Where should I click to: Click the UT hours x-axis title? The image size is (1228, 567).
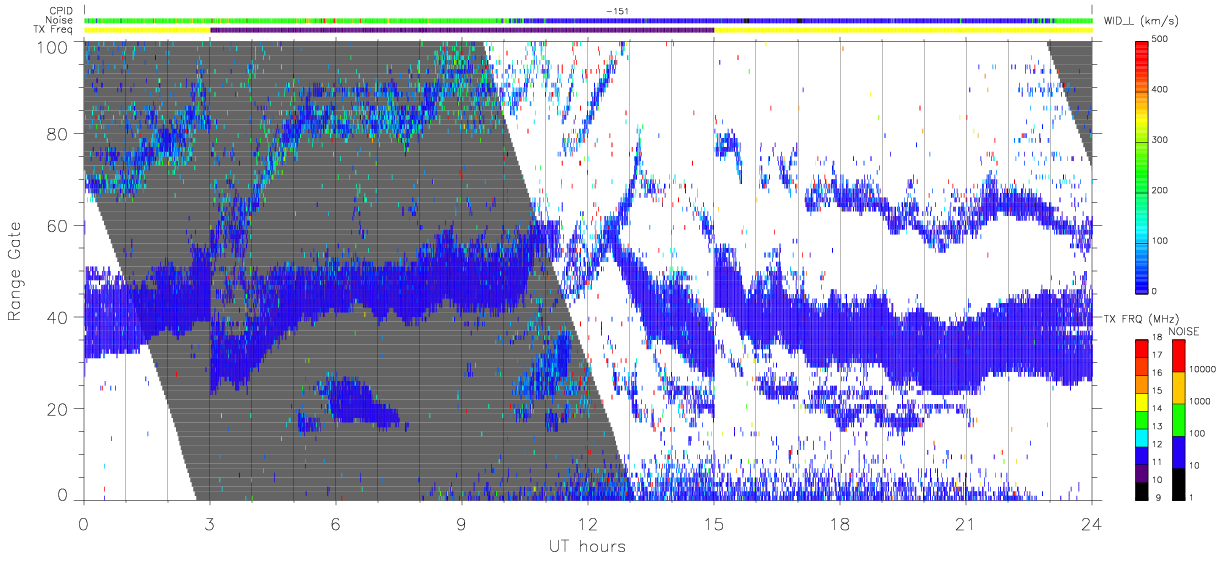click(586, 546)
